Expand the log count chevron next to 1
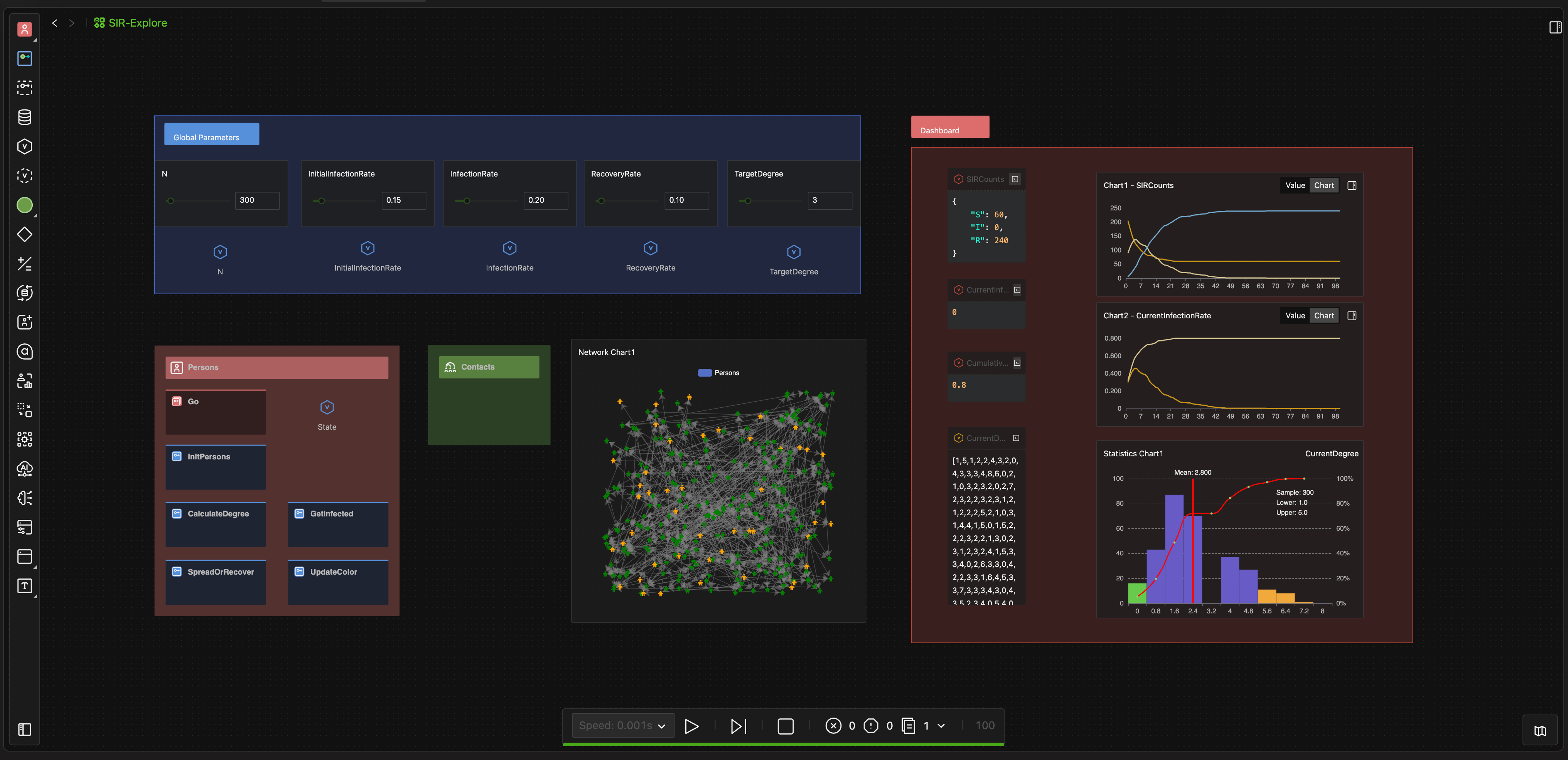Viewport: 1568px width, 760px height. tap(941, 726)
